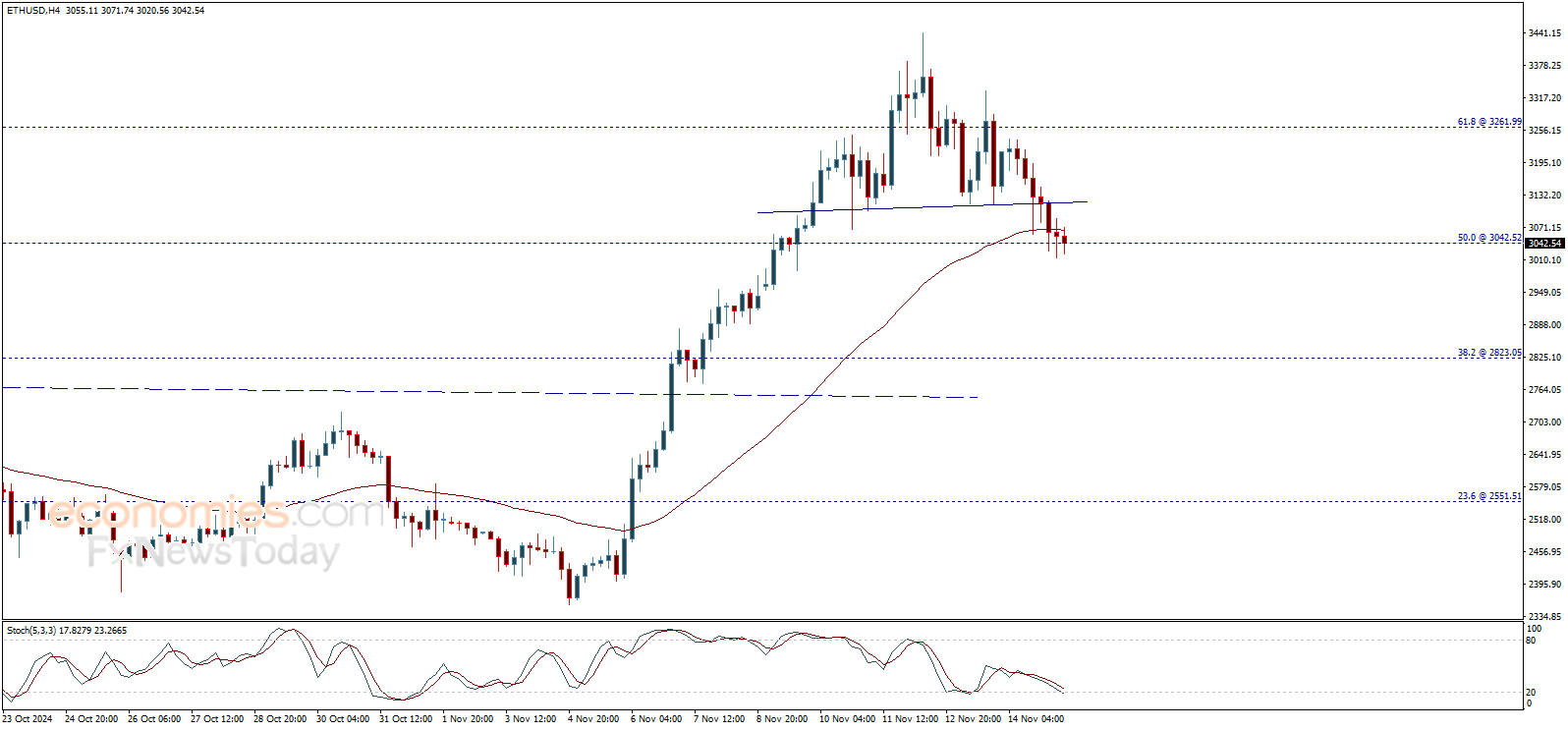Click the 3 Nov 12:00 time label
Viewport: 1568px width, 730px height.
531,719
